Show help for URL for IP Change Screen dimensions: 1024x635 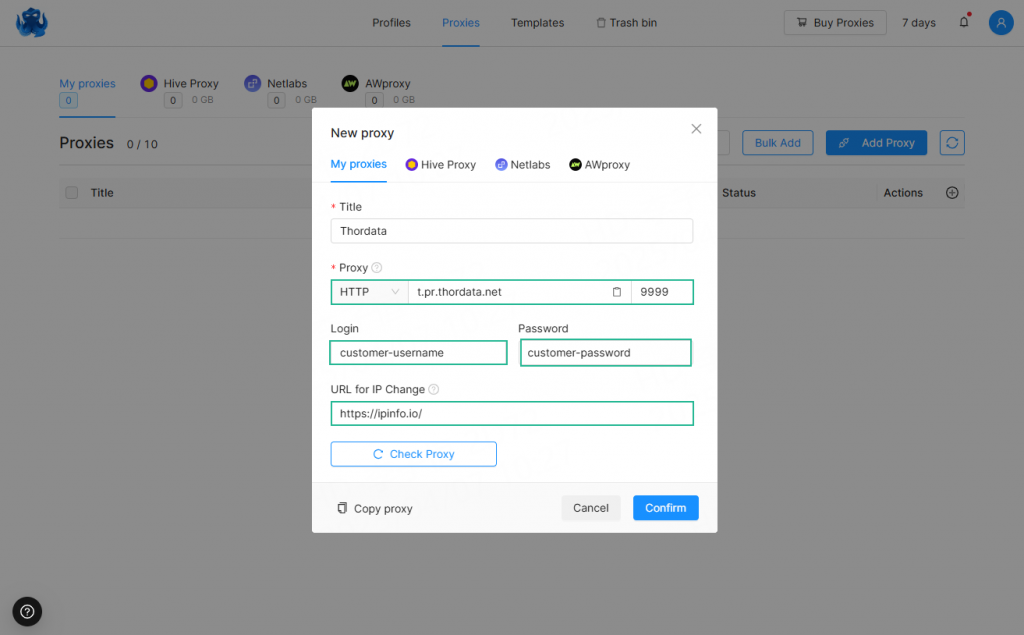[x=434, y=389]
